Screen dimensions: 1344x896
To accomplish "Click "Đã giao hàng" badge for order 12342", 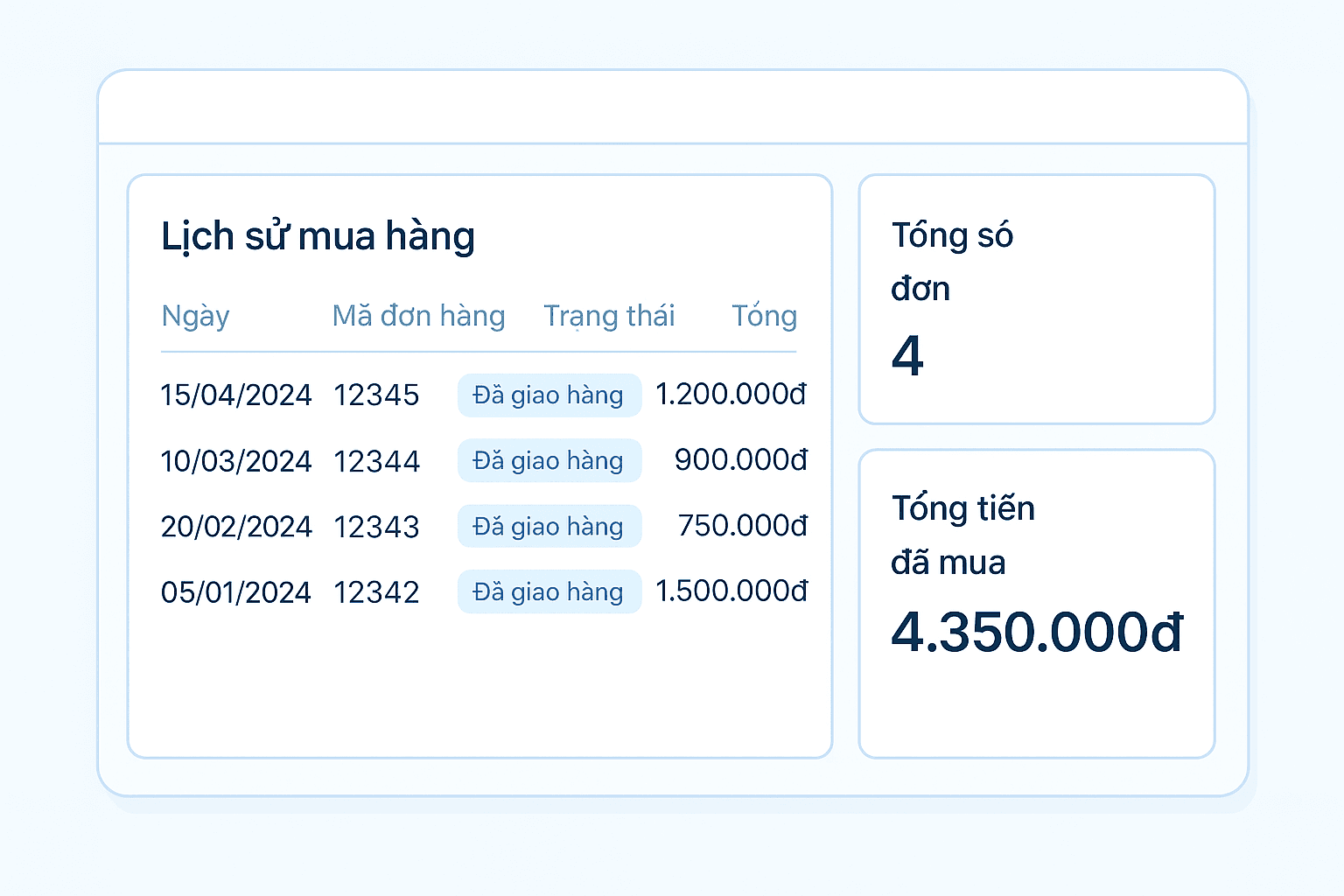I will [549, 592].
